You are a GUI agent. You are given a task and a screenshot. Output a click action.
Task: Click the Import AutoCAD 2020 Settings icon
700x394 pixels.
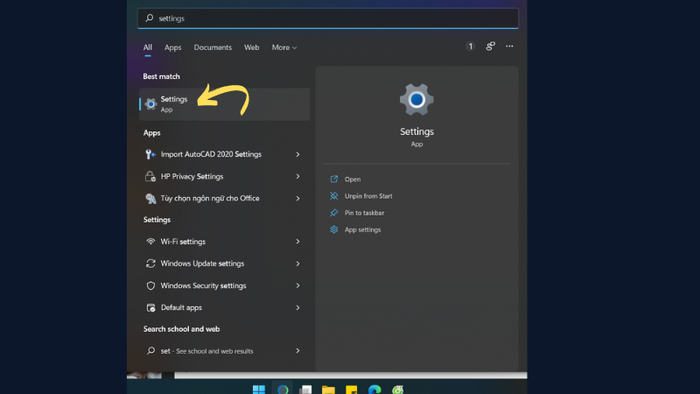coord(150,154)
